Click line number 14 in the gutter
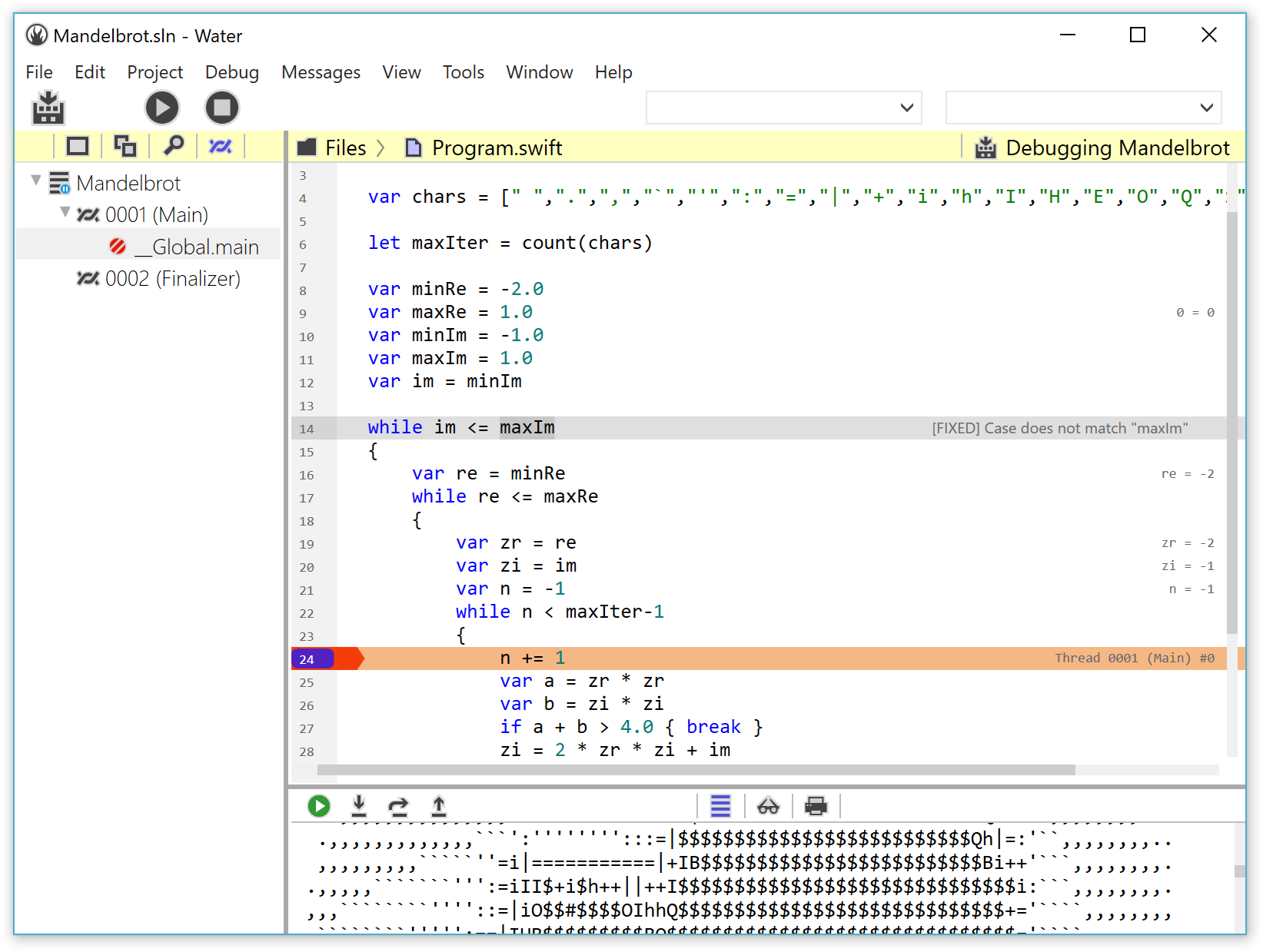The image size is (1263, 952). point(307,429)
